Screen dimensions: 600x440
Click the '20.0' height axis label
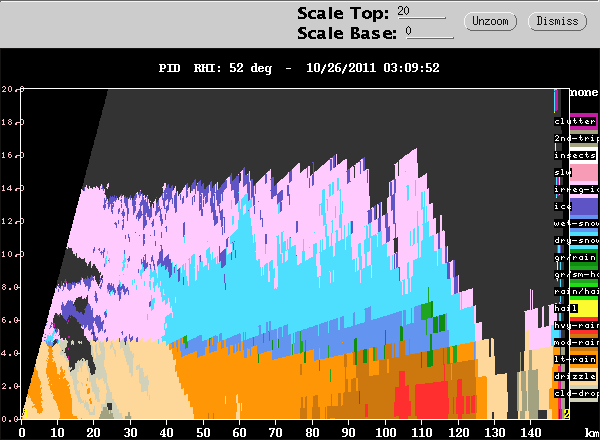[x=13, y=89]
